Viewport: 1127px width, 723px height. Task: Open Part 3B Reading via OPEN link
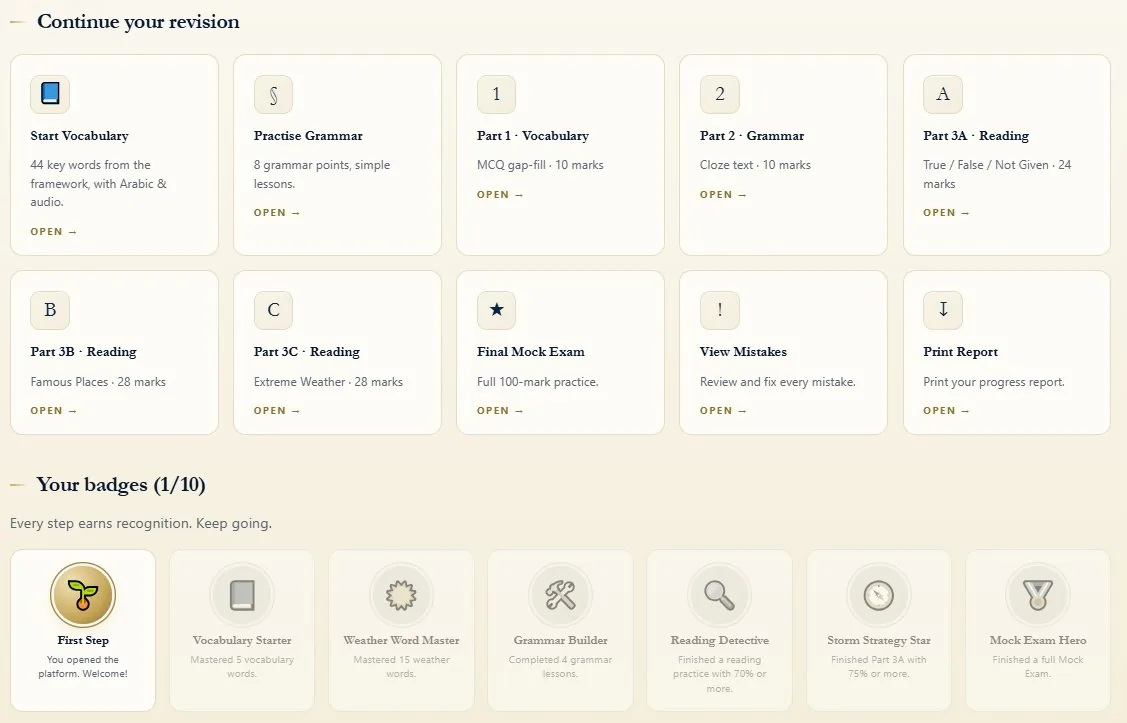point(53,411)
